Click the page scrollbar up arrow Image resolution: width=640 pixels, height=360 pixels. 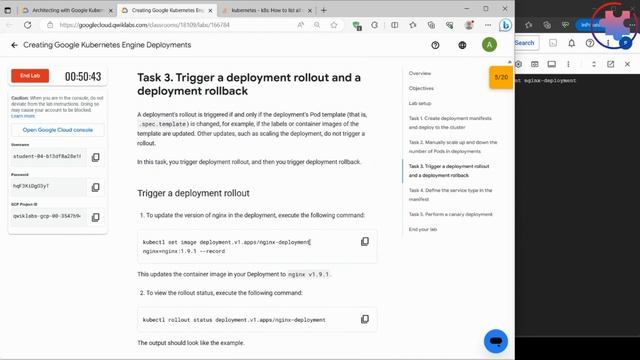click(509, 62)
